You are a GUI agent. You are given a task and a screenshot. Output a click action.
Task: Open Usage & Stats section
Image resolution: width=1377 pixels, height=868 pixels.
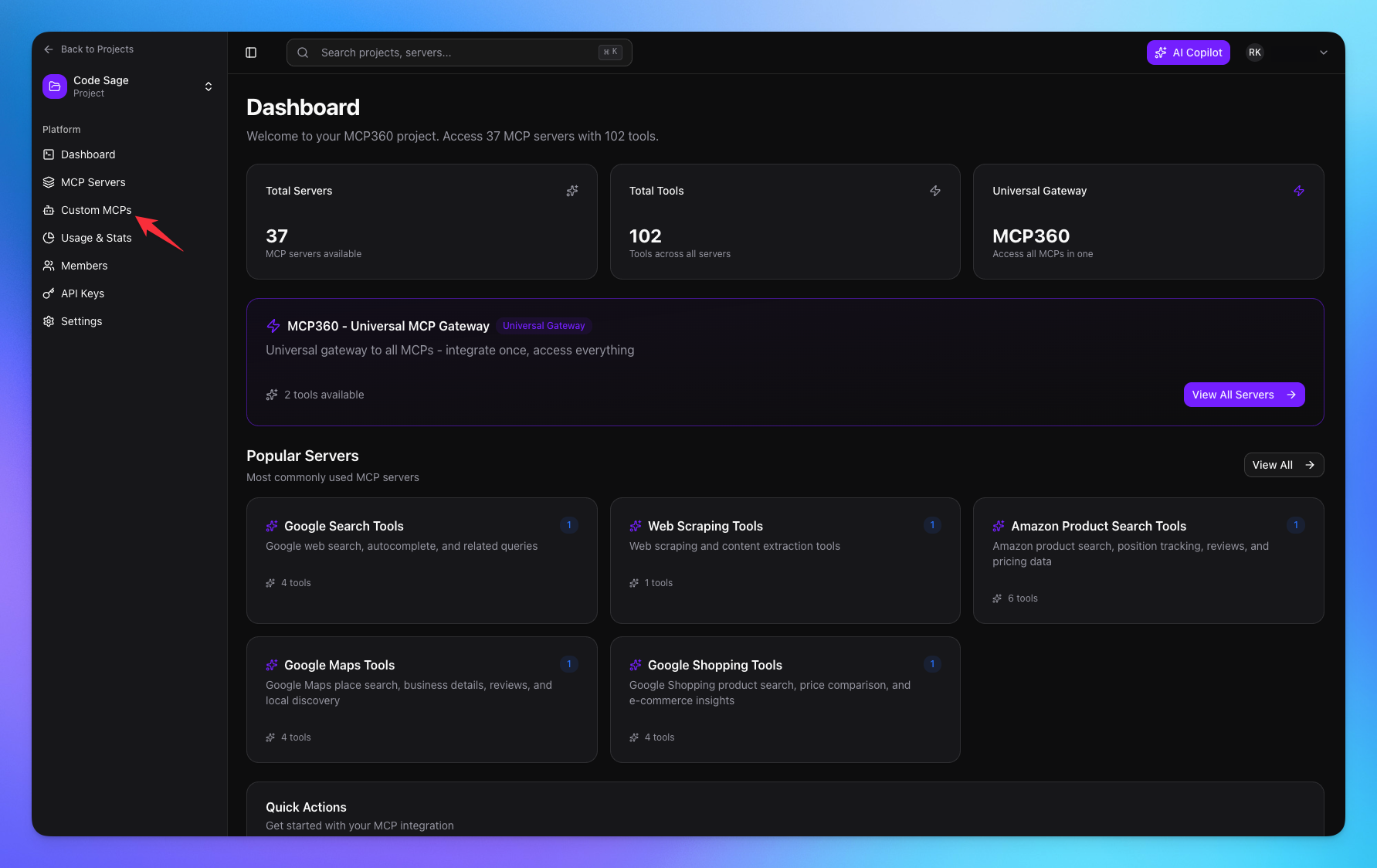click(96, 238)
